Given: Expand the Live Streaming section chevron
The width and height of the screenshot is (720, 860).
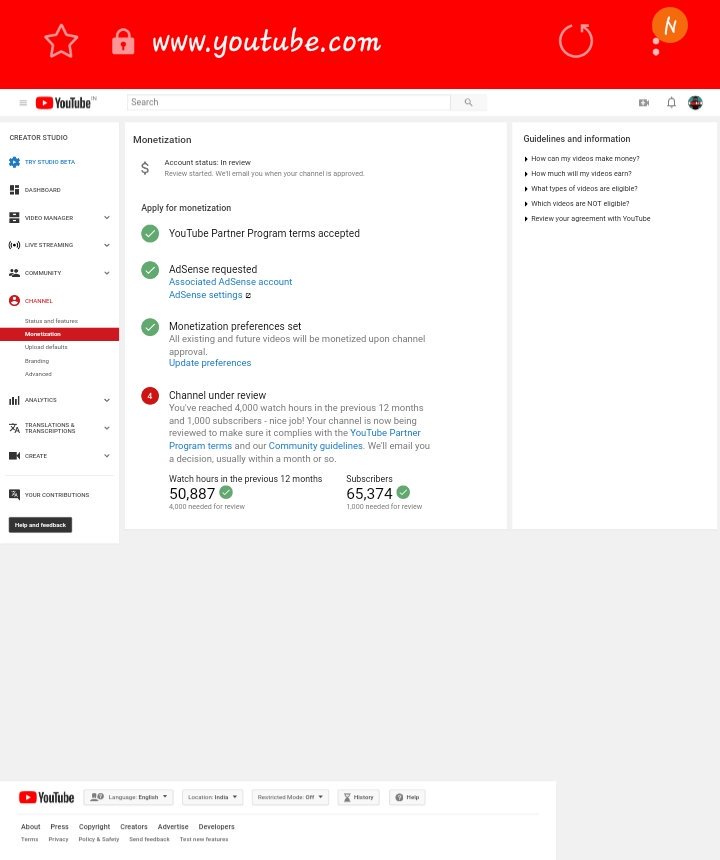Looking at the screenshot, I should tap(107, 245).
